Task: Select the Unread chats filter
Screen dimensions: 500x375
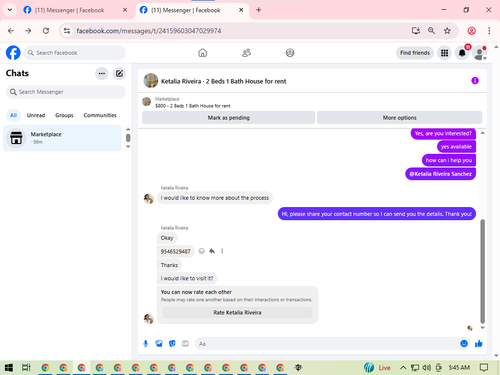Action: tap(36, 115)
